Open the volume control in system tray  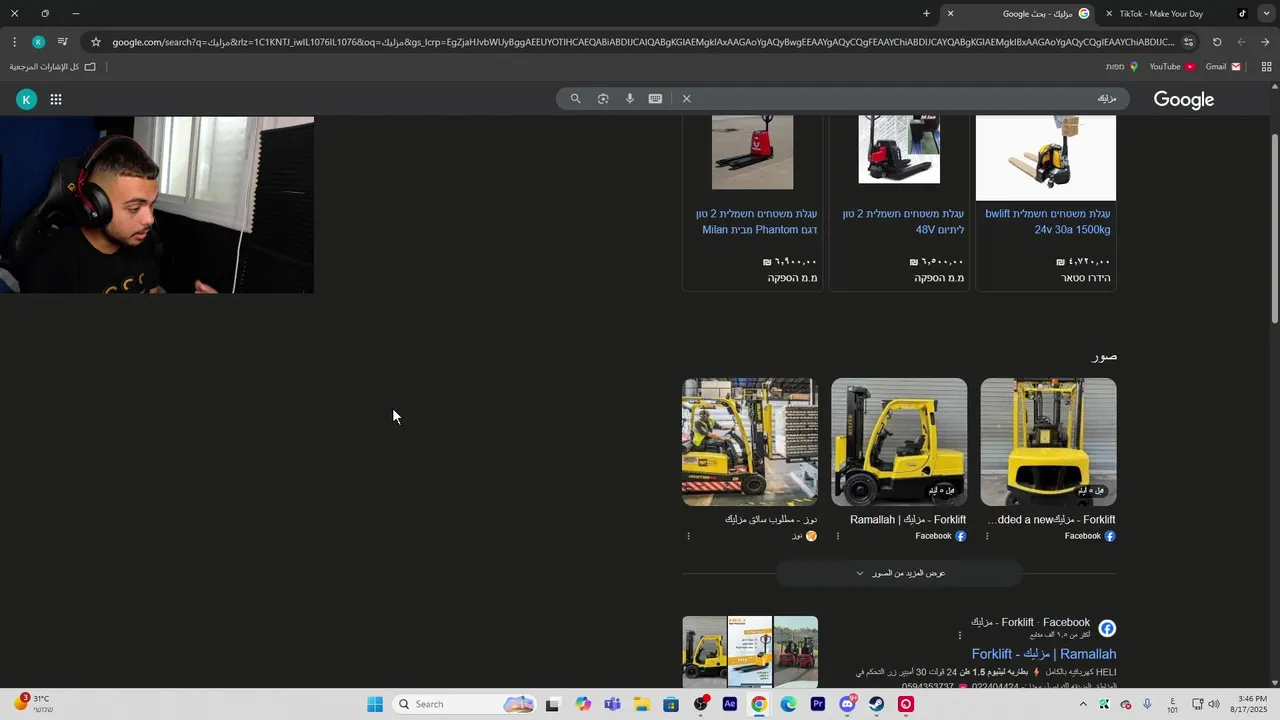coord(1214,704)
